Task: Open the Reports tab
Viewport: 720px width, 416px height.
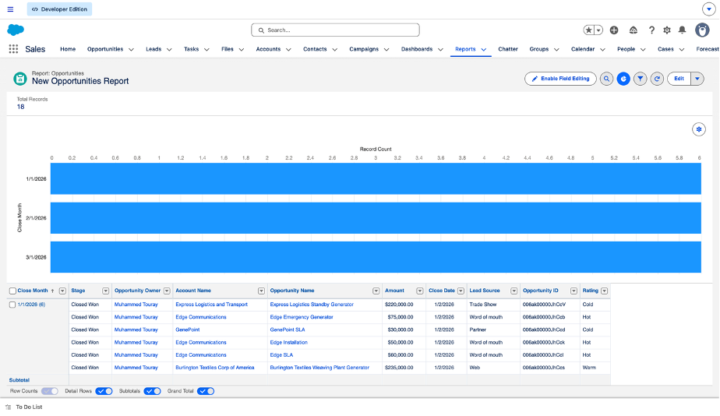Action: [465, 49]
